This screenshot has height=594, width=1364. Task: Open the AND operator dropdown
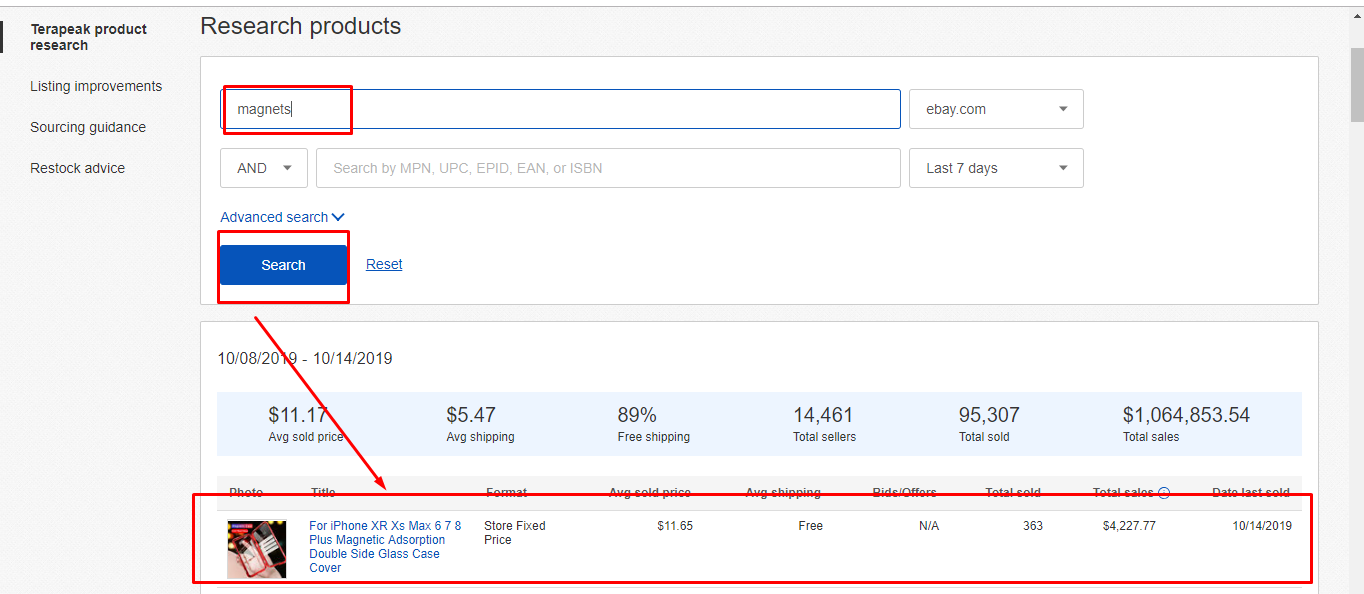click(263, 168)
